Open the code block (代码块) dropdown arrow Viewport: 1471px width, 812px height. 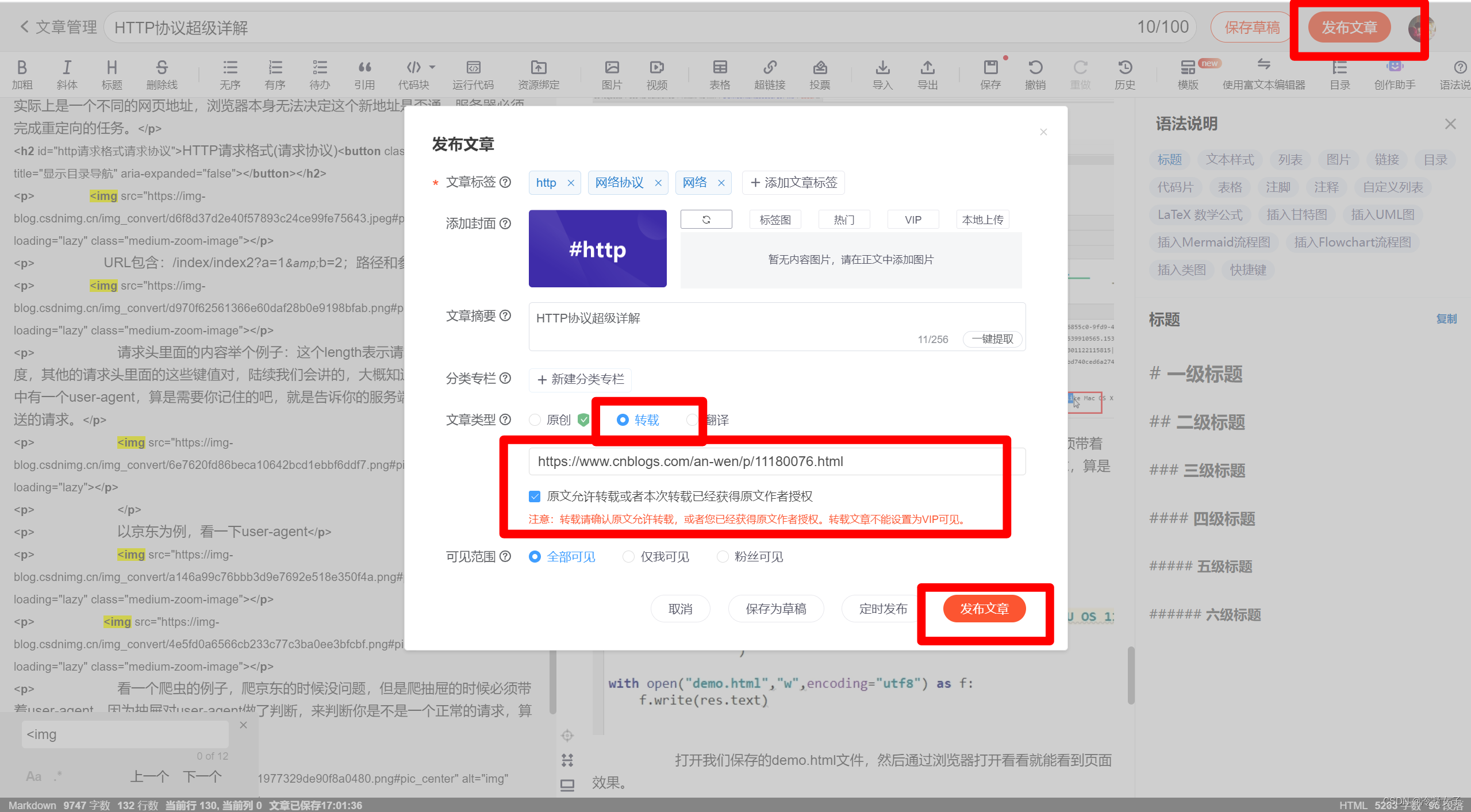click(x=432, y=67)
